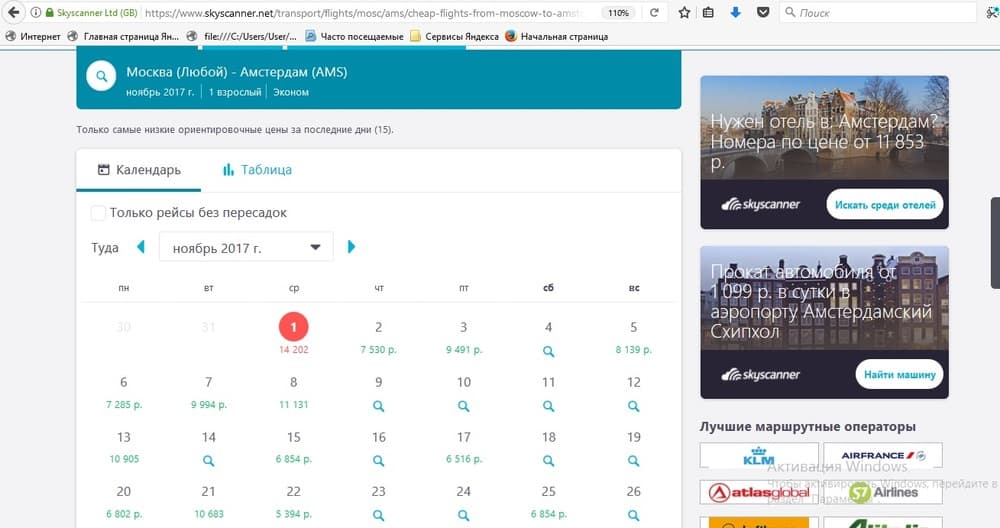Search prices for November 24

pos(464,515)
